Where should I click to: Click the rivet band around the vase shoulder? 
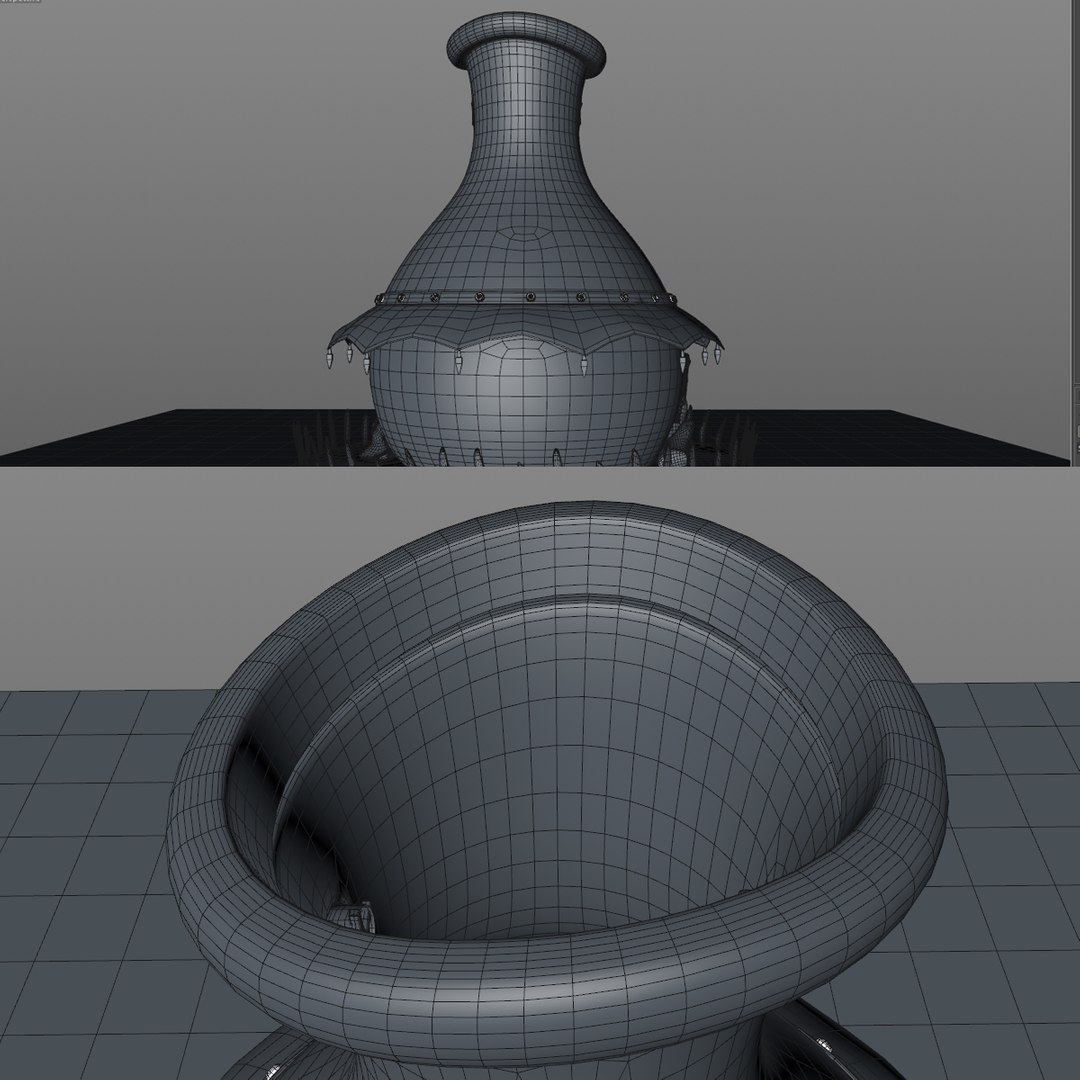[526, 298]
